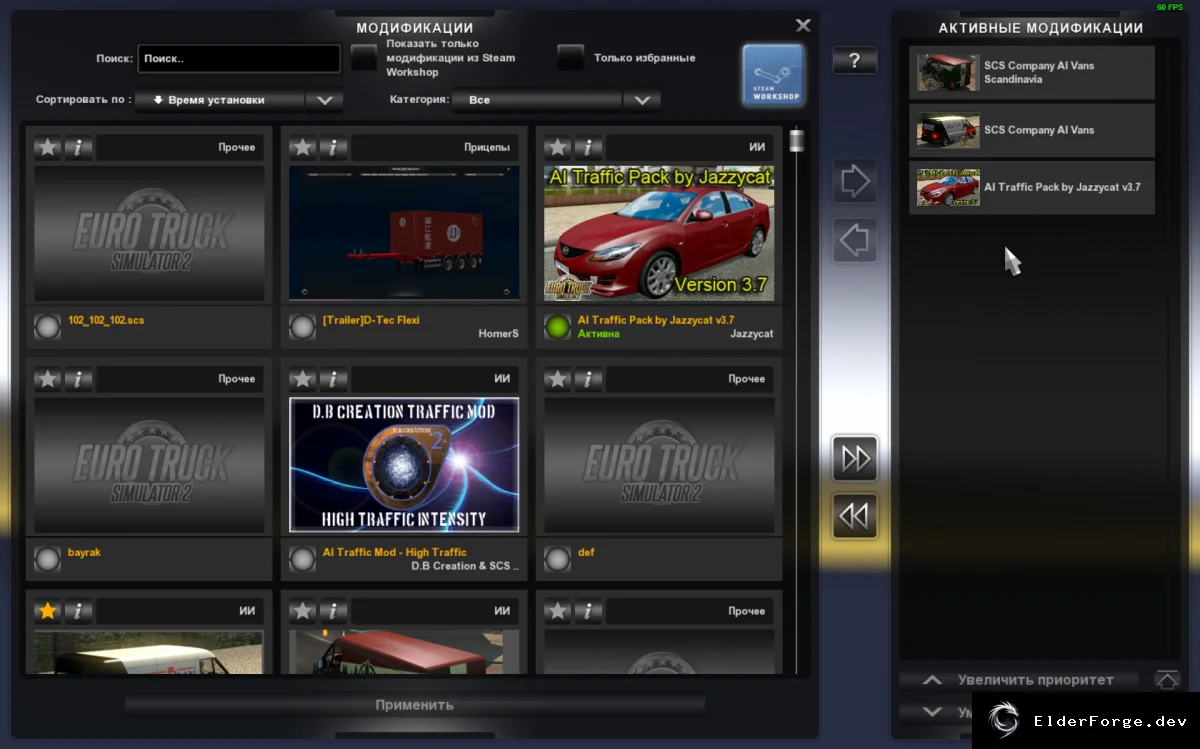This screenshot has height=749, width=1200.
Task: Select AI Traffic Pack by Jazzycat v3.7 in active list
Action: (1032, 187)
